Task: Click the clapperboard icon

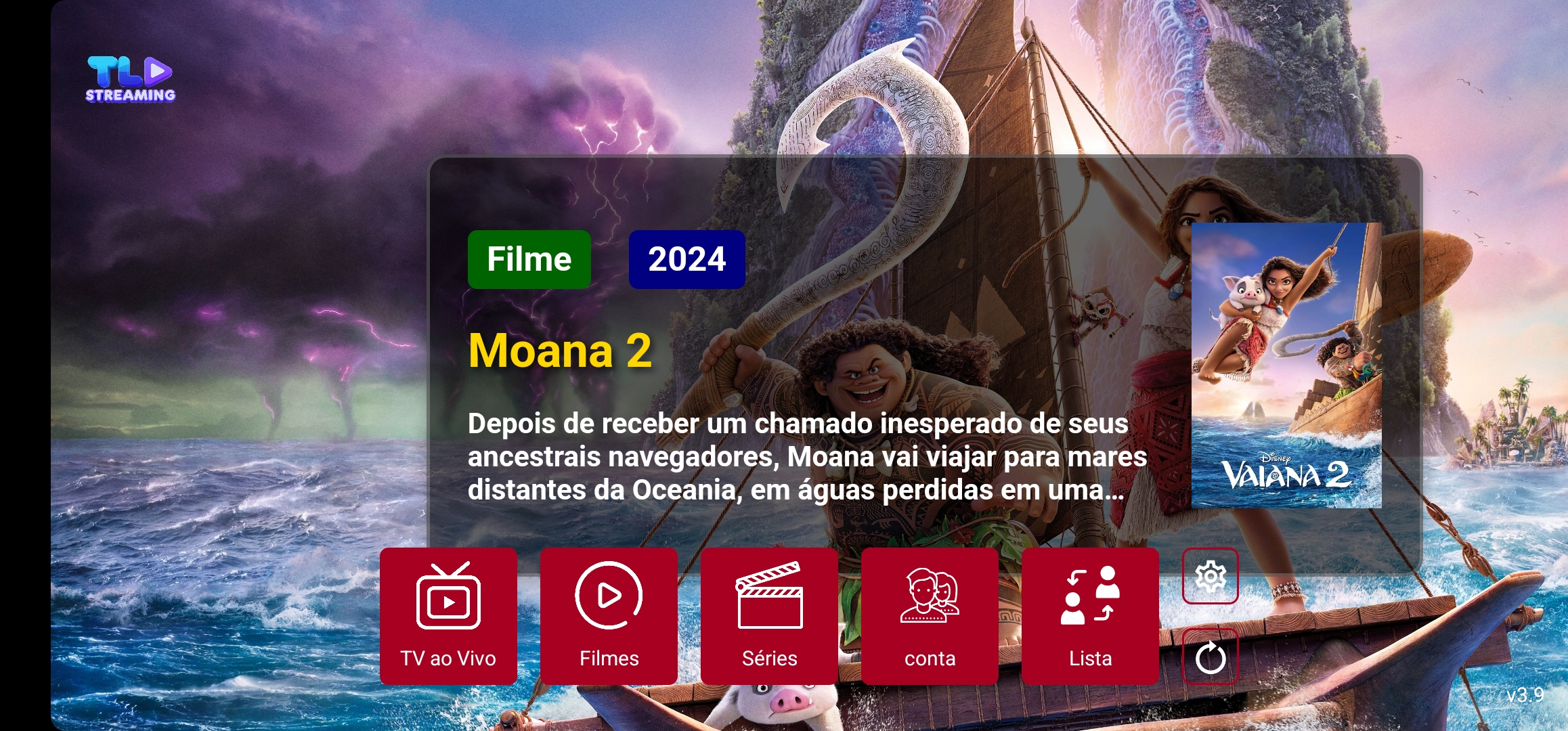Action: [769, 595]
